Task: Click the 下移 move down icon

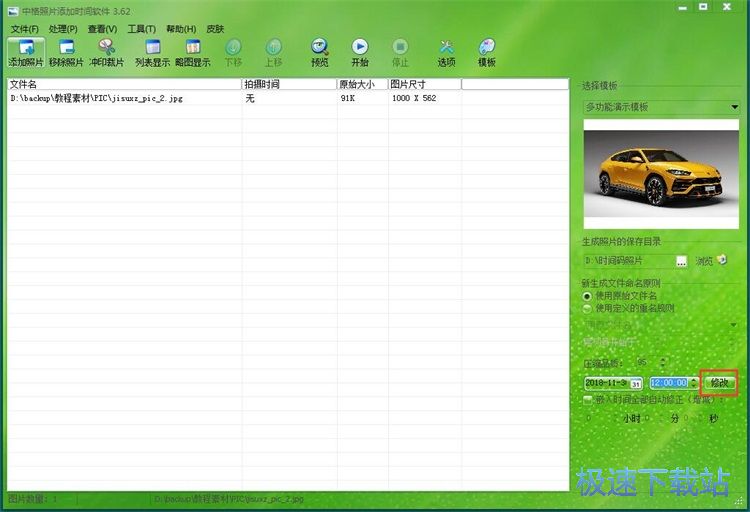Action: tap(233, 52)
